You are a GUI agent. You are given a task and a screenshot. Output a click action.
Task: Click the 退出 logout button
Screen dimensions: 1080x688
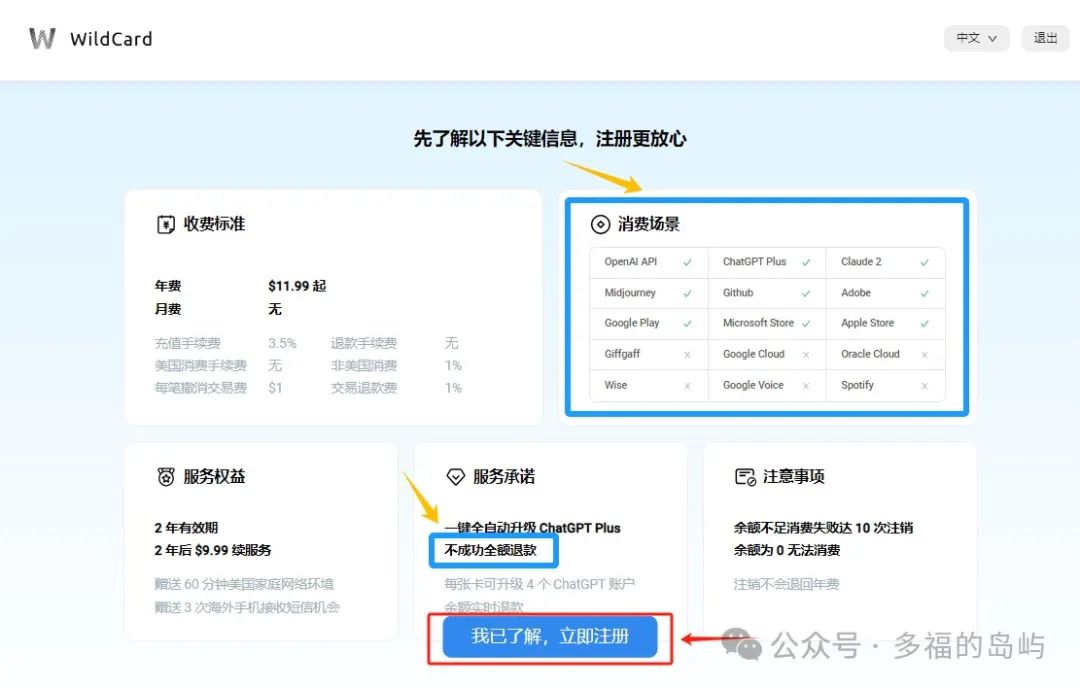click(x=1045, y=38)
